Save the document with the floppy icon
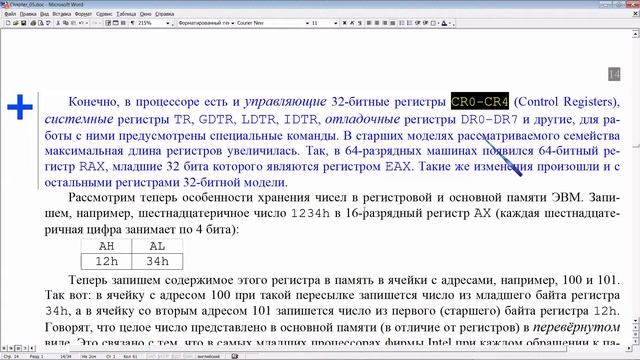Viewport: 640px width, 360px height. pos(23,23)
